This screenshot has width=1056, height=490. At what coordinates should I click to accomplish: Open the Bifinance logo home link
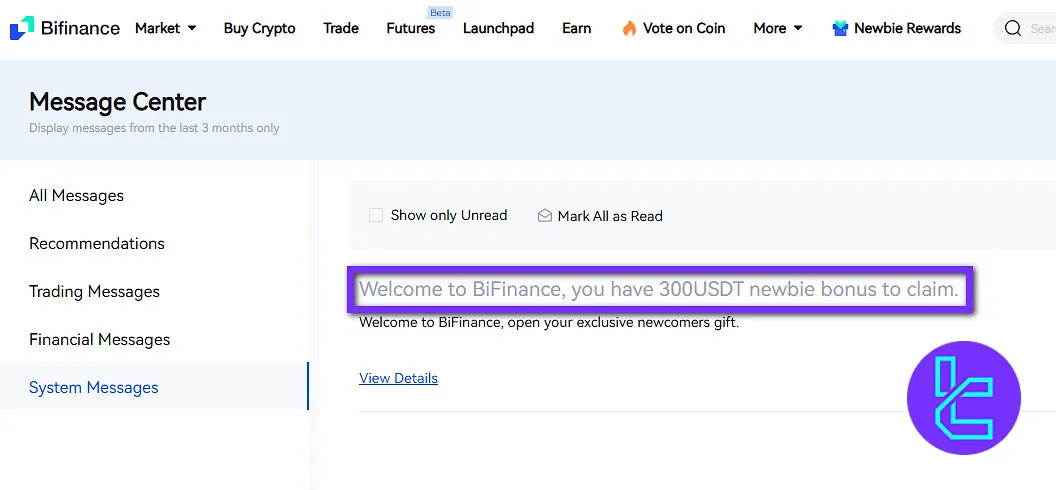(65, 28)
